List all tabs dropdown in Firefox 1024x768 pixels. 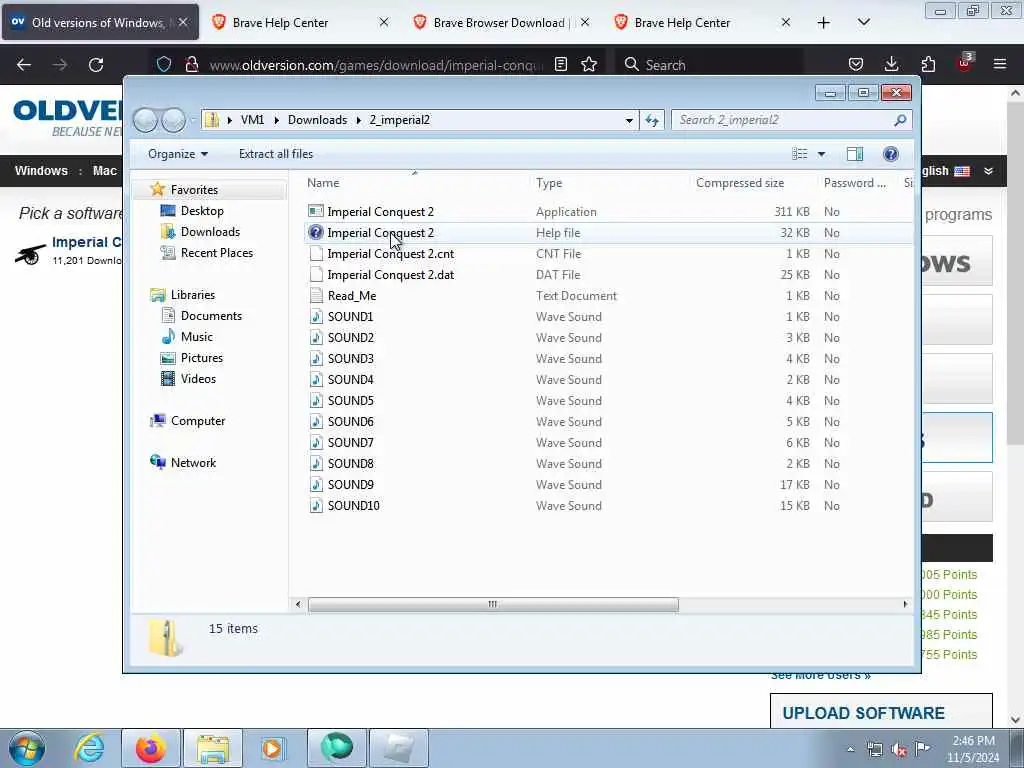tap(863, 22)
